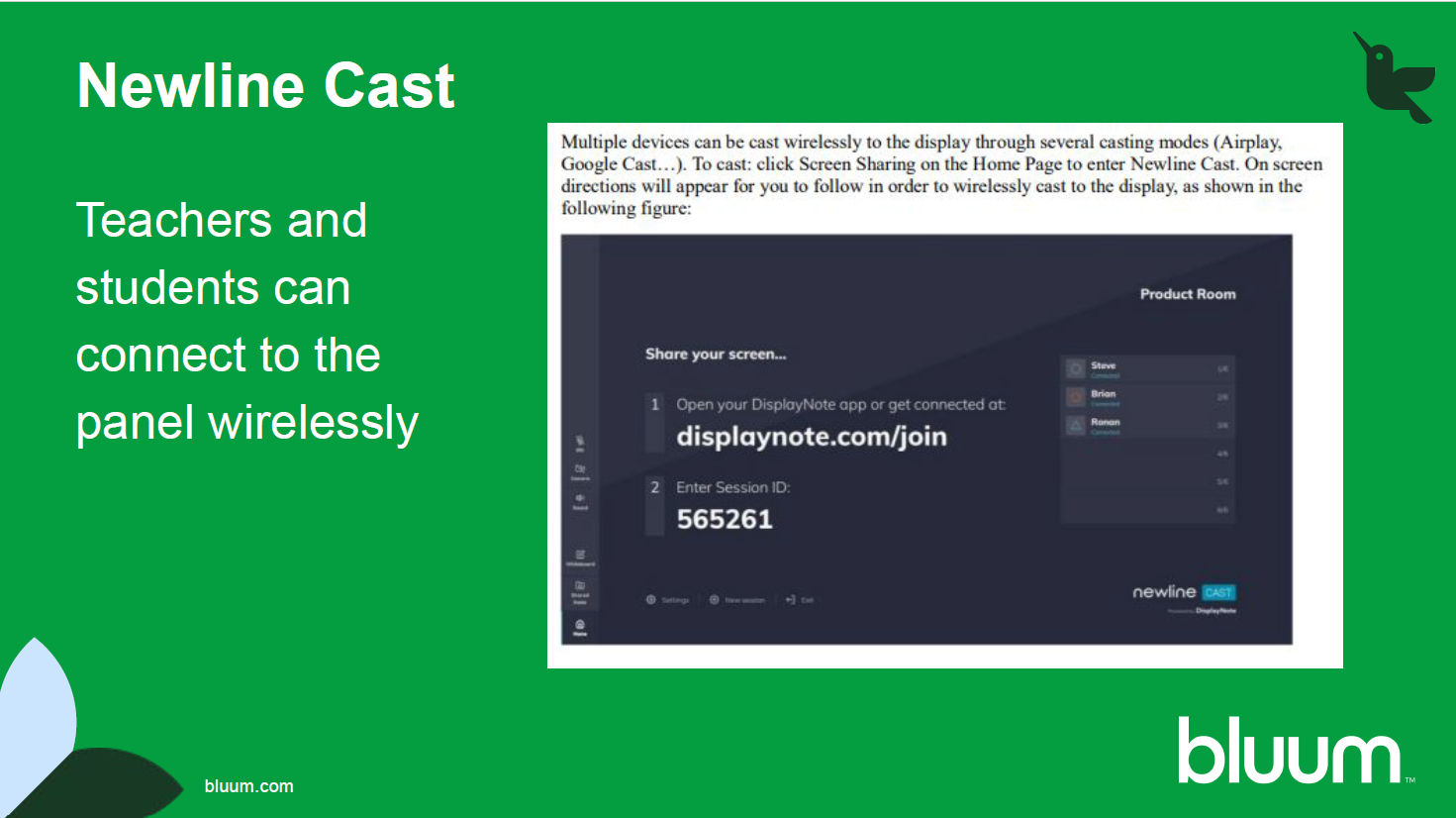1456x818 pixels.
Task: Open Shared items in the sidebar
Action: [x=580, y=591]
